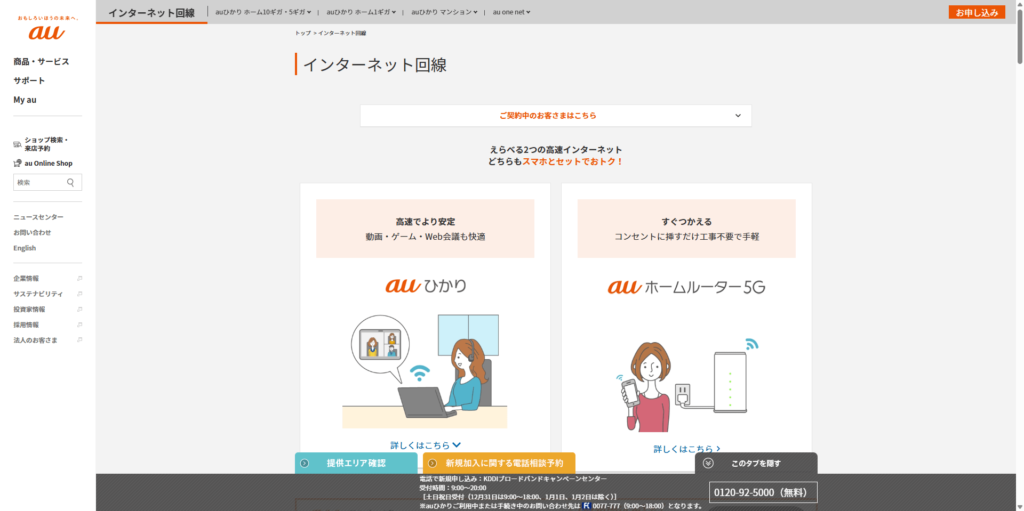Click 提供エリア確認 button

point(356,463)
